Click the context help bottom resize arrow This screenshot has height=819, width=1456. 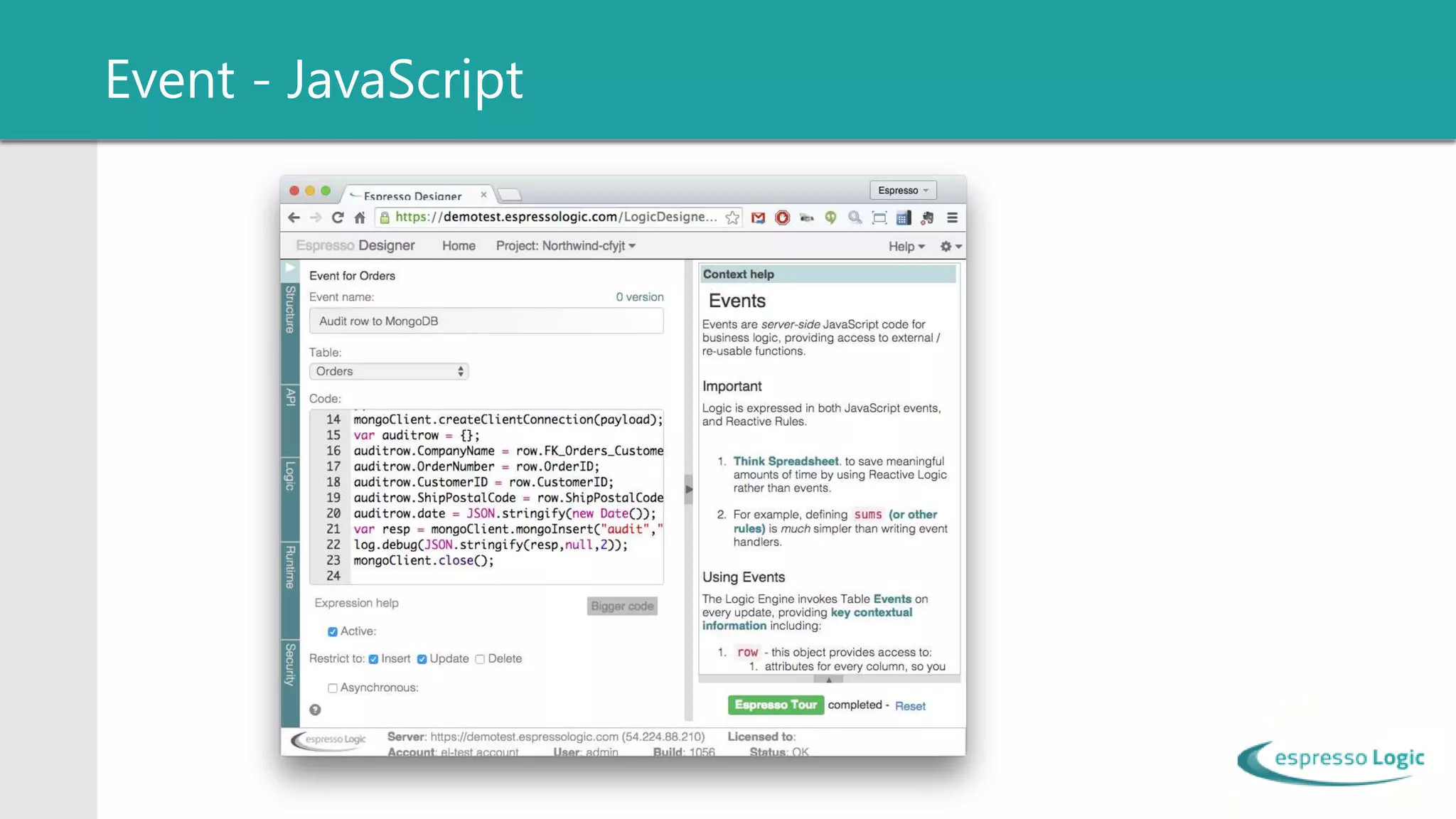(x=829, y=680)
